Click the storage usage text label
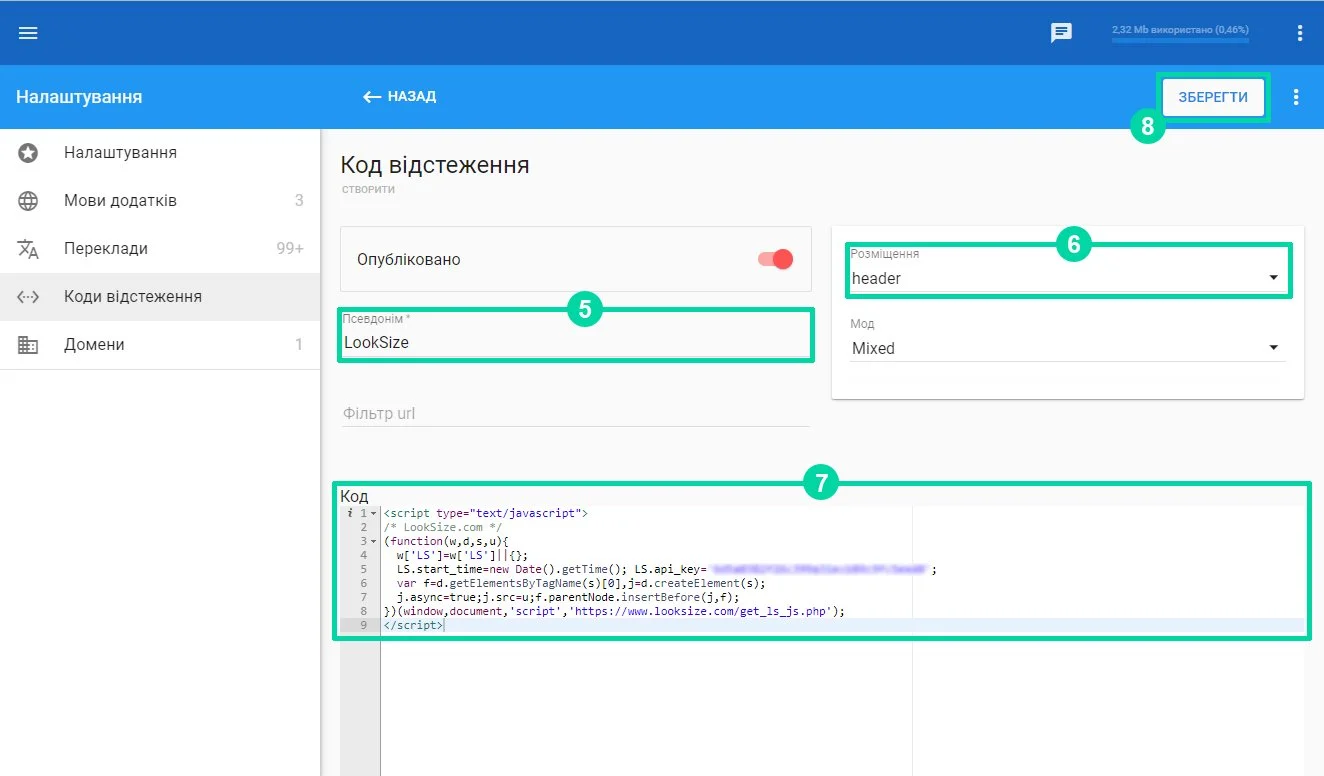The image size is (1324, 776). pos(1181,30)
